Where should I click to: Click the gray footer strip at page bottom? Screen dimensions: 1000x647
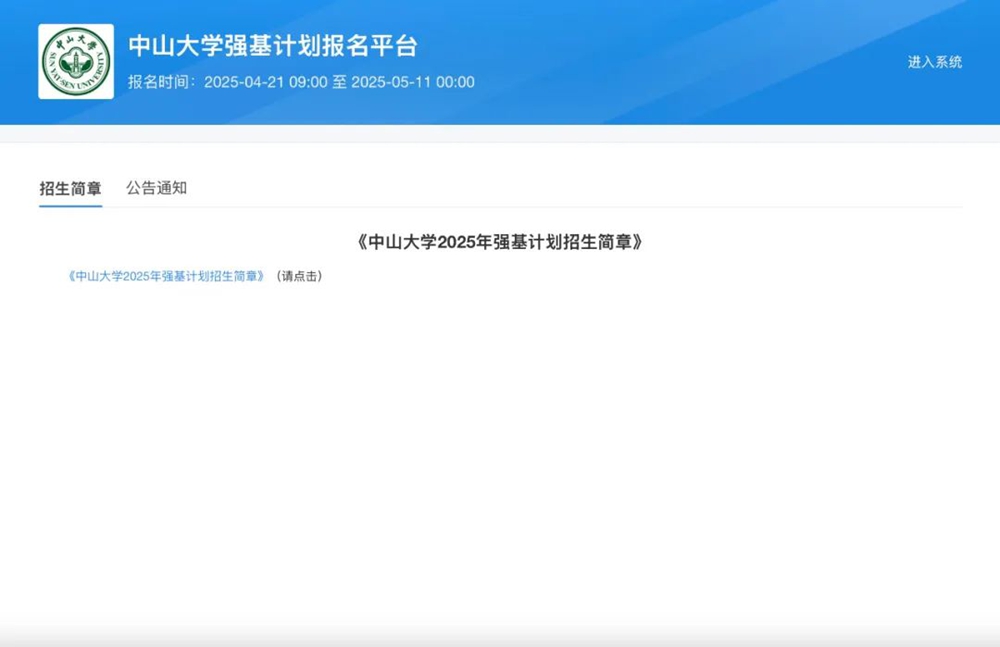(x=500, y=638)
